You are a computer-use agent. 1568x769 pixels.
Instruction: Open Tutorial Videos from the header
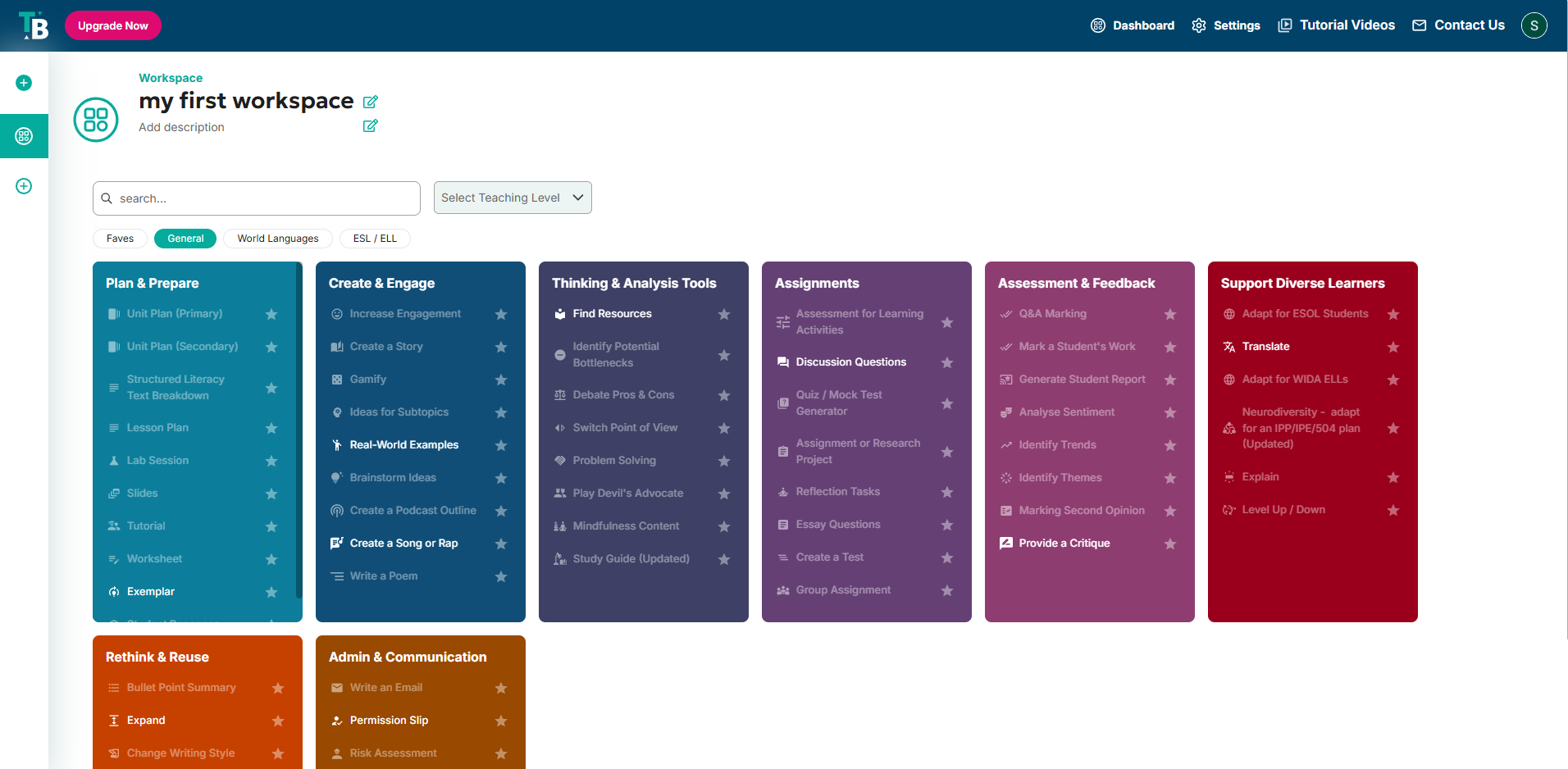[x=1337, y=25]
